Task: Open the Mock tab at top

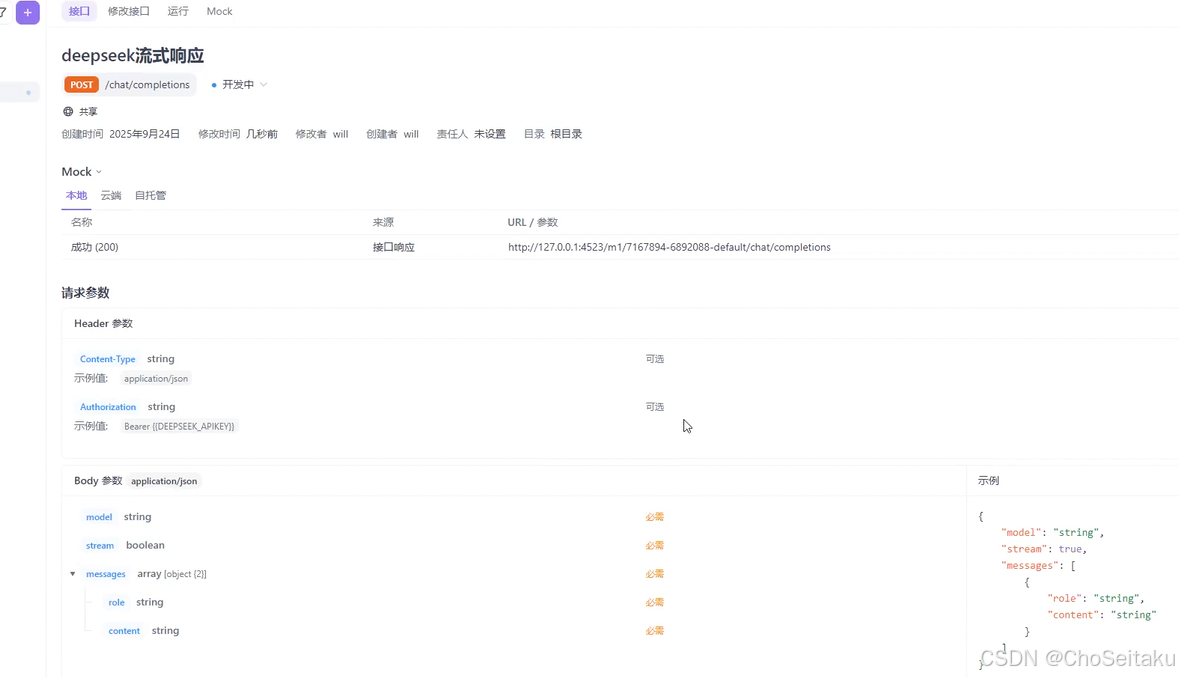Action: (220, 11)
